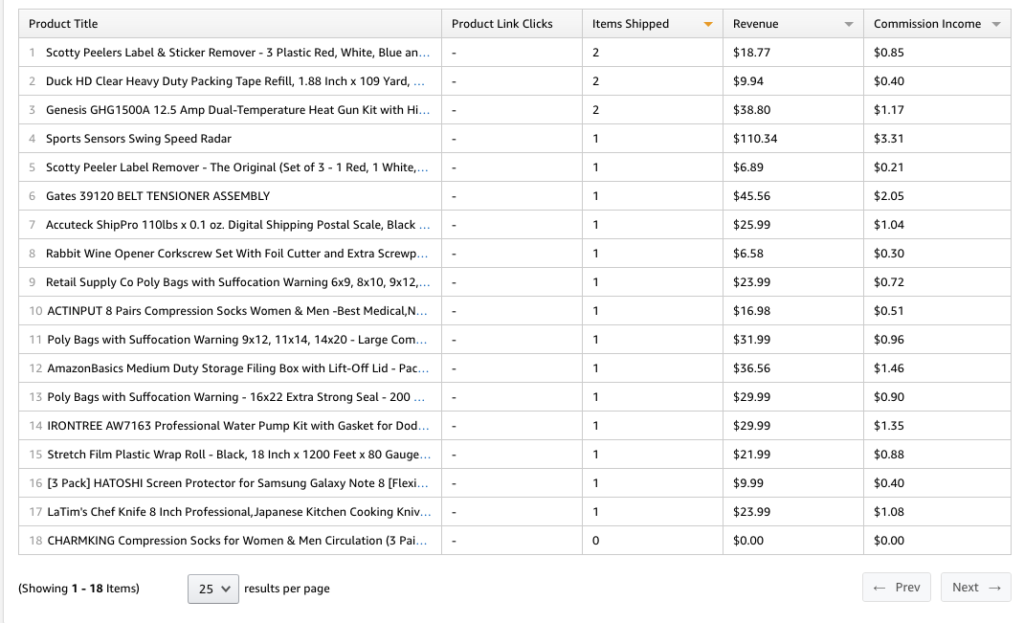Click revenue value $36.56

(x=752, y=368)
